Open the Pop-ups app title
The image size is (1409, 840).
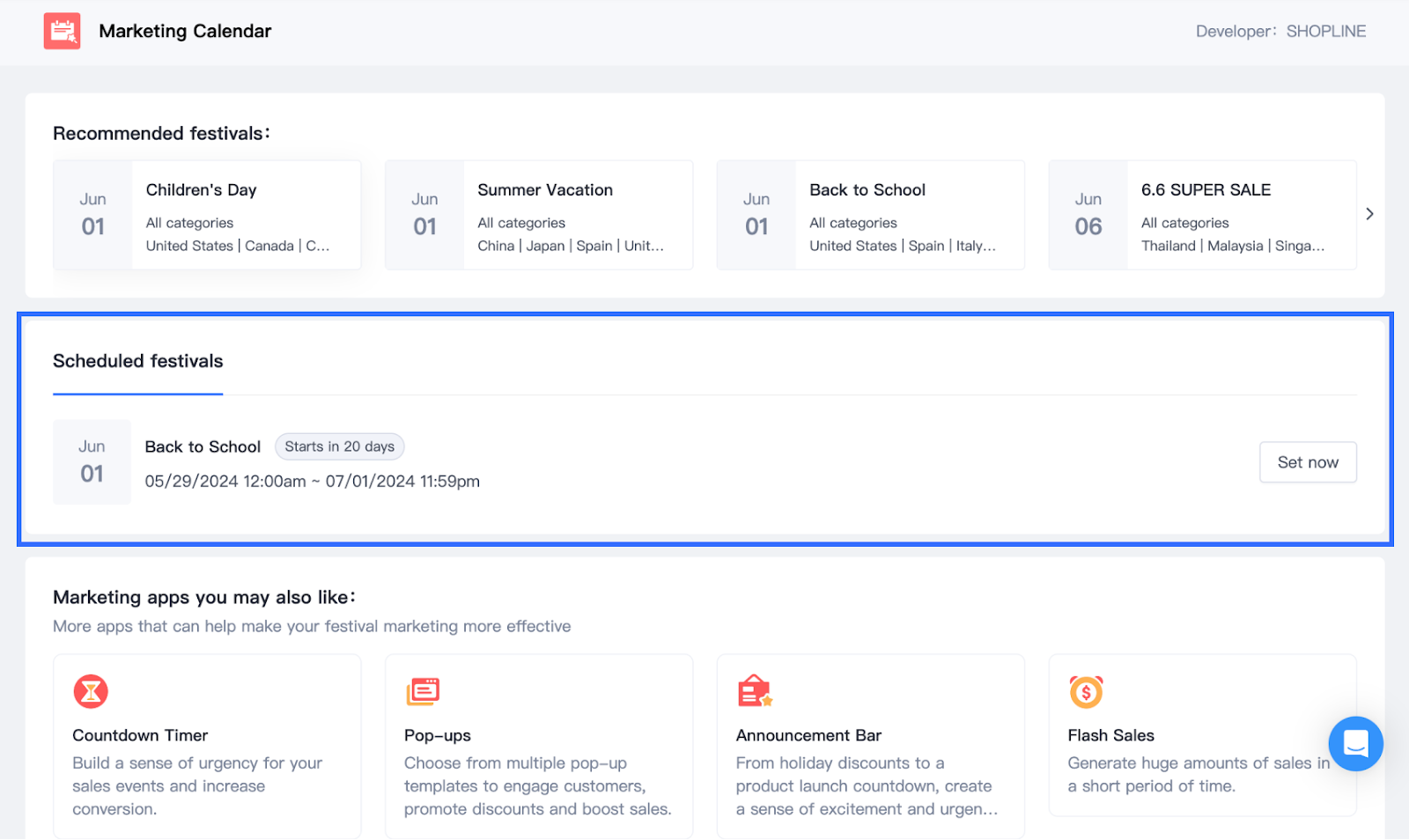pos(438,735)
